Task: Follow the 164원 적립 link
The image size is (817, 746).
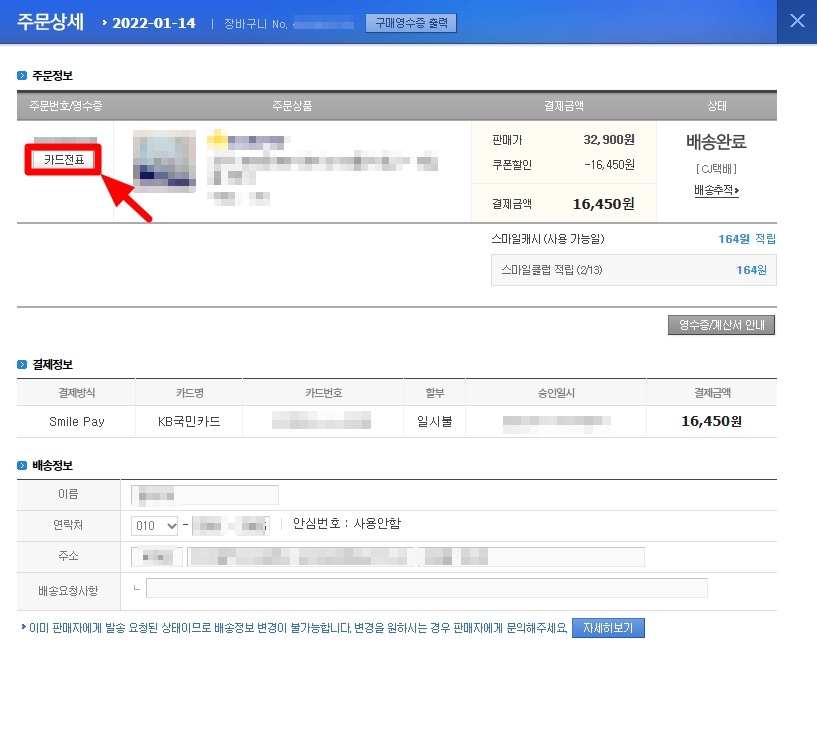Action: click(749, 240)
